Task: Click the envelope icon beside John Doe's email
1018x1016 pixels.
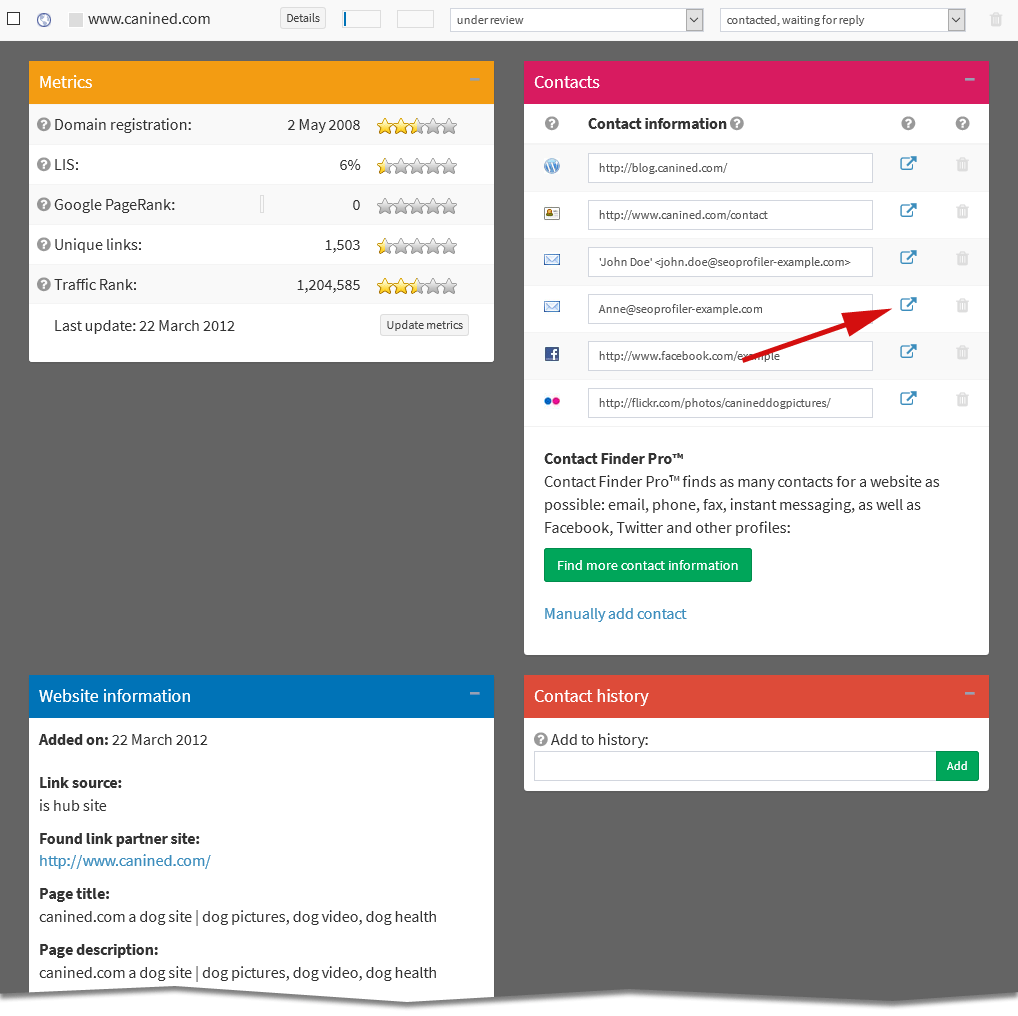Action: (x=552, y=259)
